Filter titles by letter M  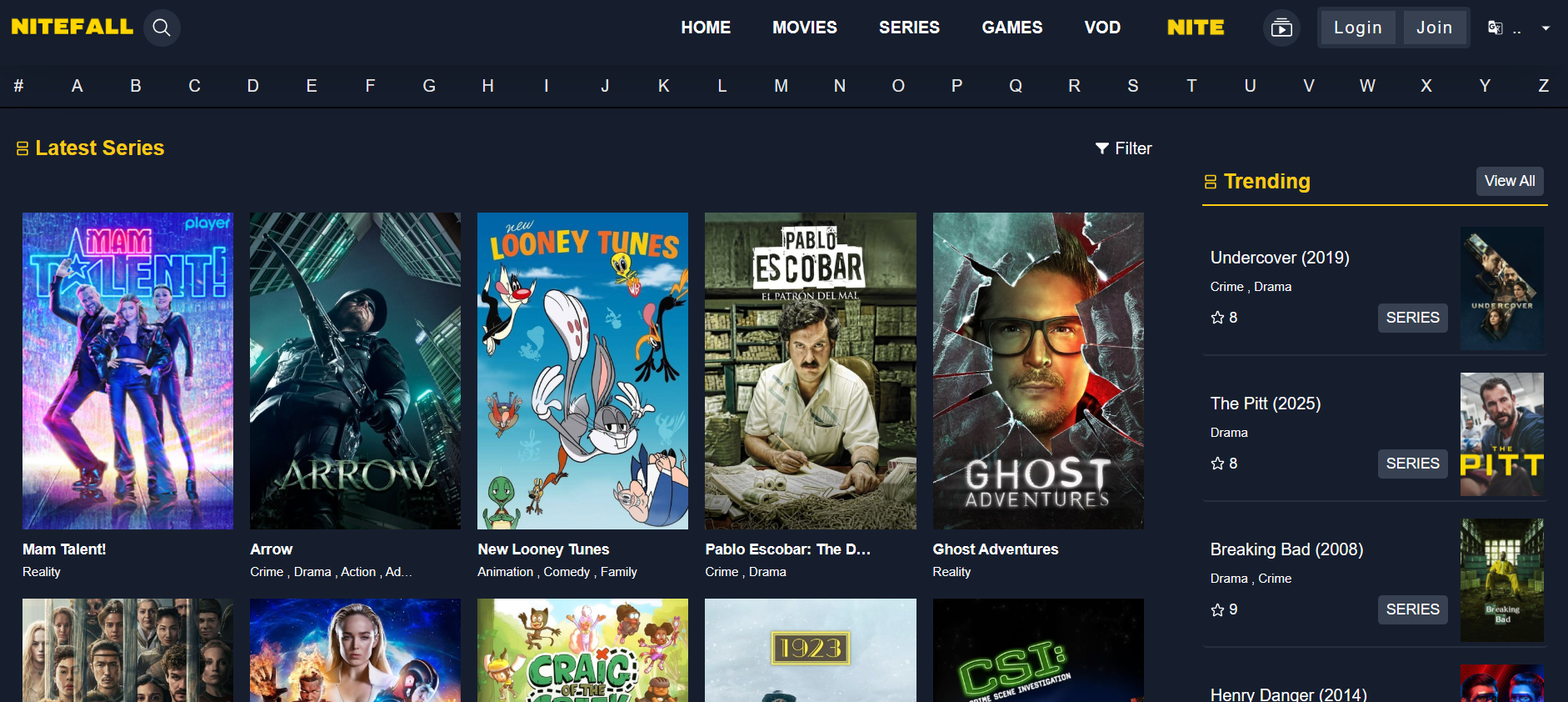[x=781, y=86]
